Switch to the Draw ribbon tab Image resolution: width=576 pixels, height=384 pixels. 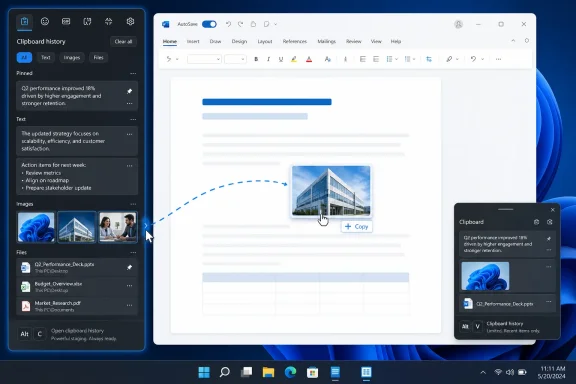pyautogui.click(x=216, y=42)
